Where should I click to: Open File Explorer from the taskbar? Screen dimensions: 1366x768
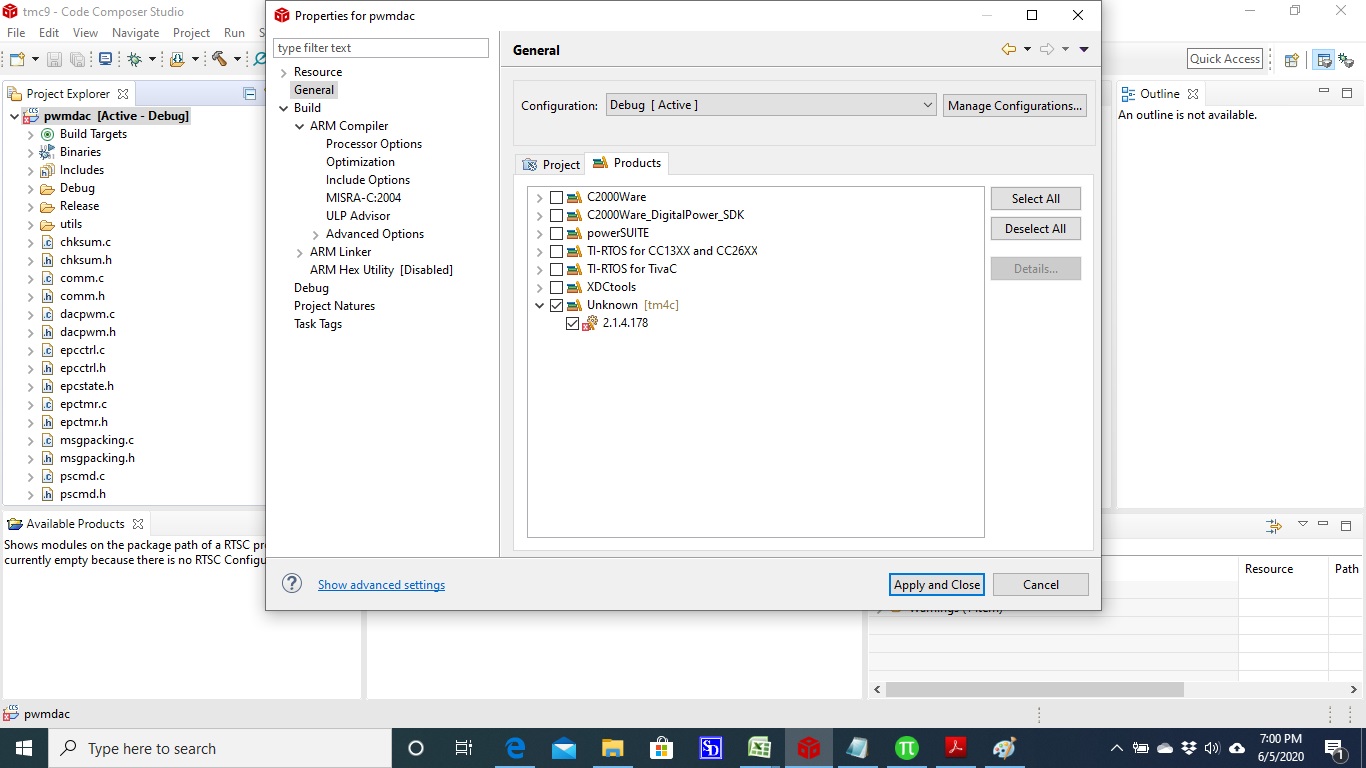point(613,748)
